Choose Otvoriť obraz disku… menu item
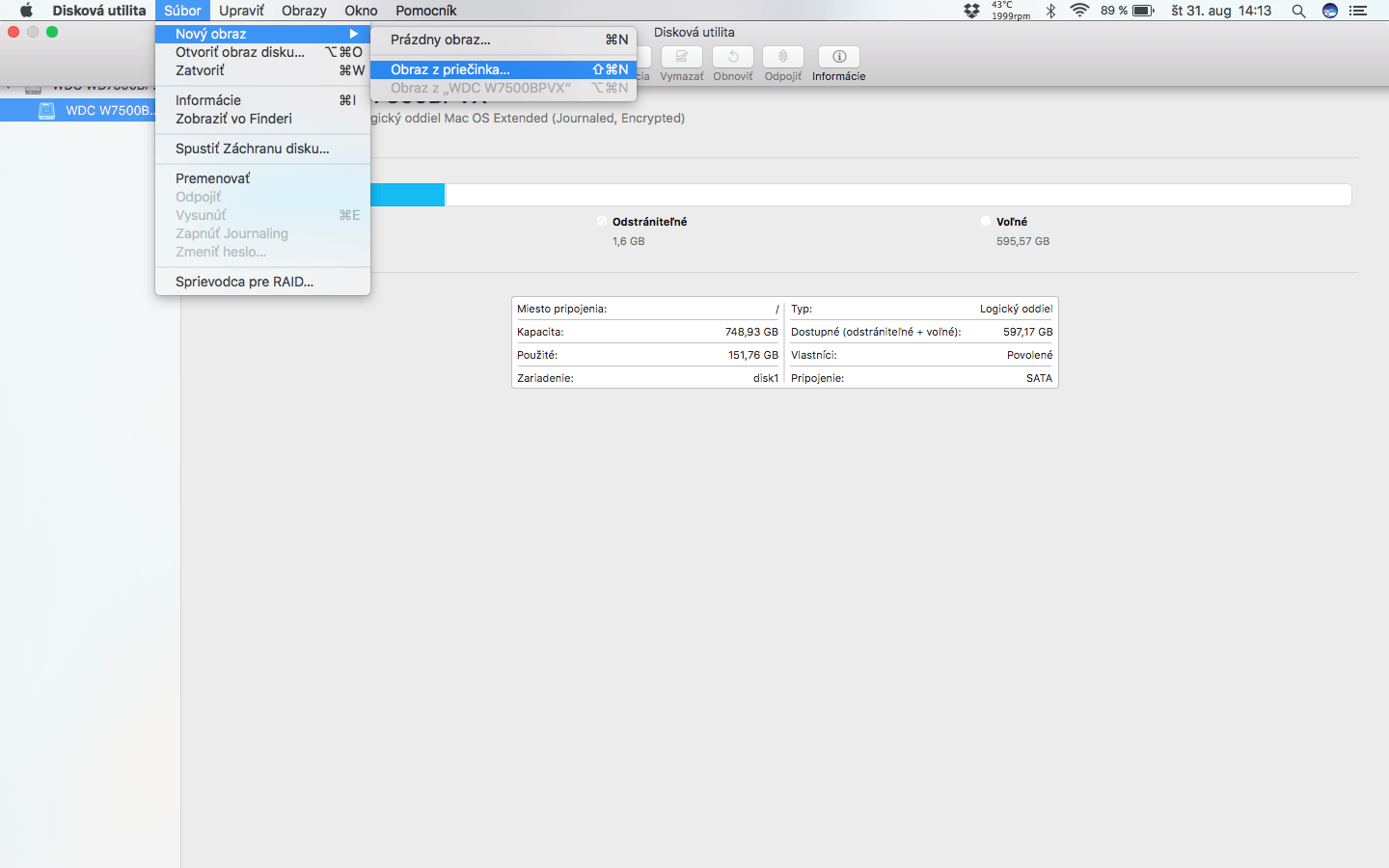 [262, 52]
